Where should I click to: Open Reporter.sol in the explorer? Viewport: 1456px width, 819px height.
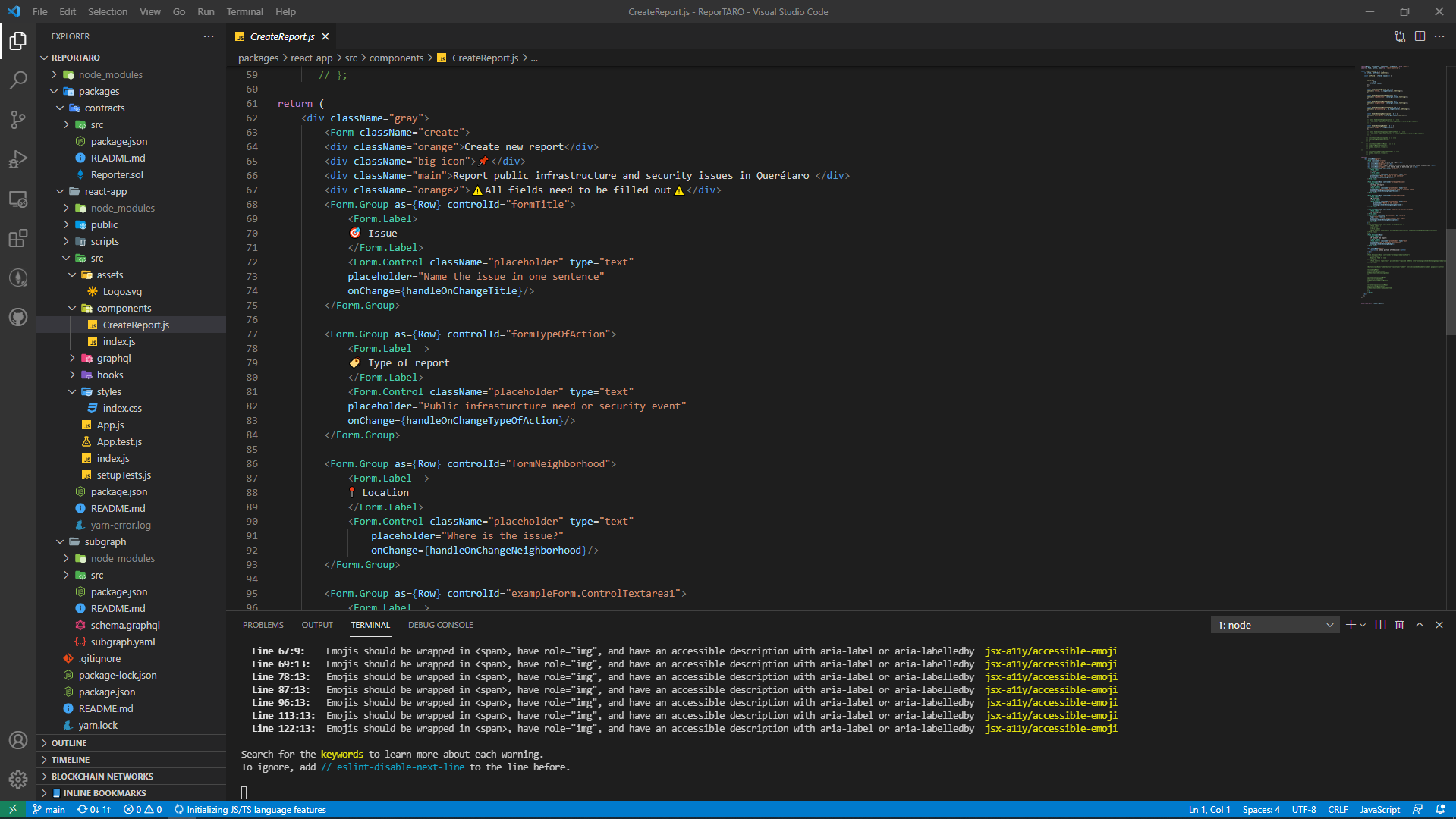click(x=117, y=174)
